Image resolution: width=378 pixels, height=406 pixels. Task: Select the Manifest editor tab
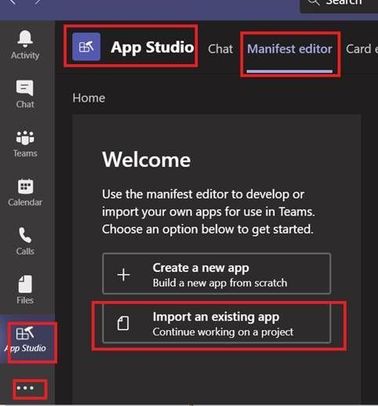(x=290, y=49)
